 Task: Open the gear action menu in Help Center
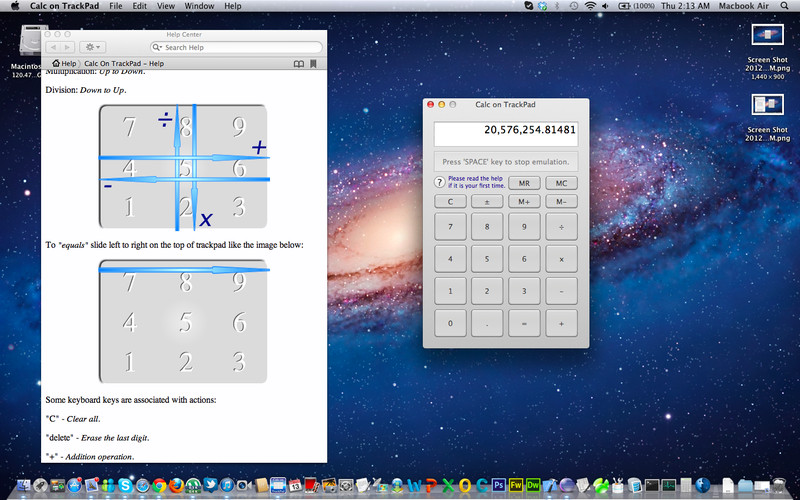[92, 47]
